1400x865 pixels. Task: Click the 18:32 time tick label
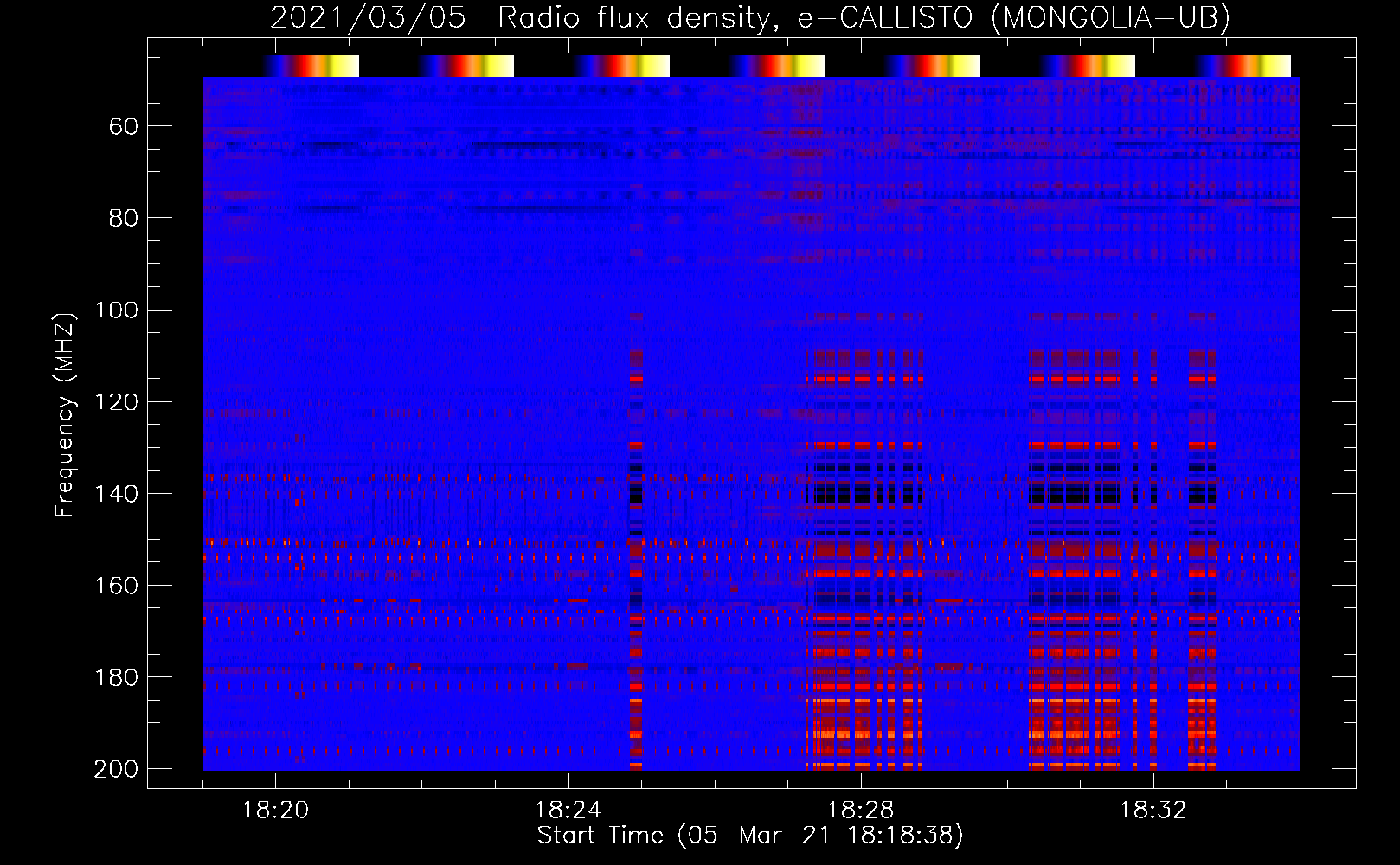[x=1153, y=811]
